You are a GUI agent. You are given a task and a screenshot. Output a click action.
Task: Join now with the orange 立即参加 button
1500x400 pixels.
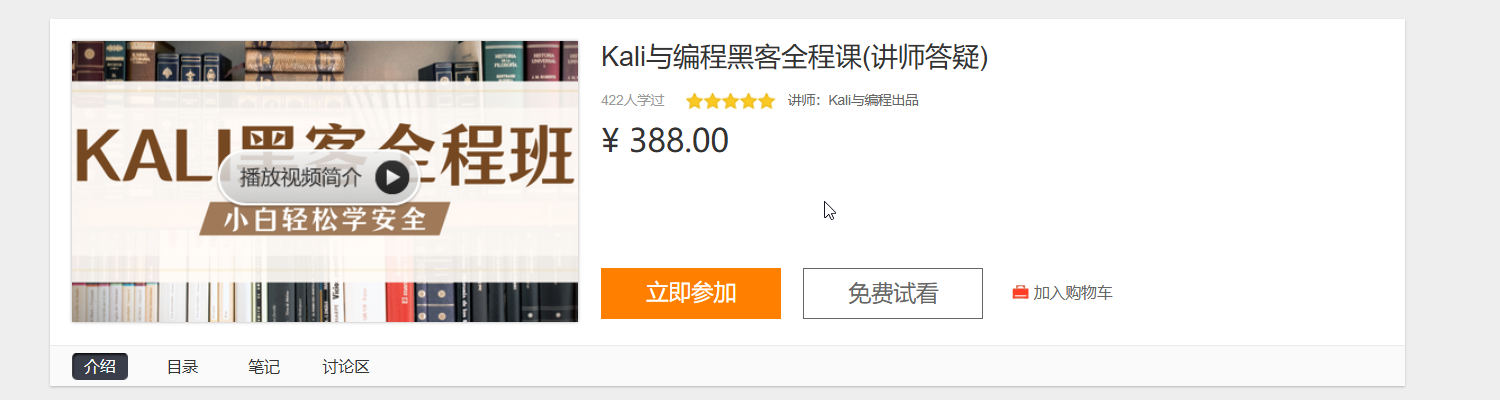click(691, 293)
